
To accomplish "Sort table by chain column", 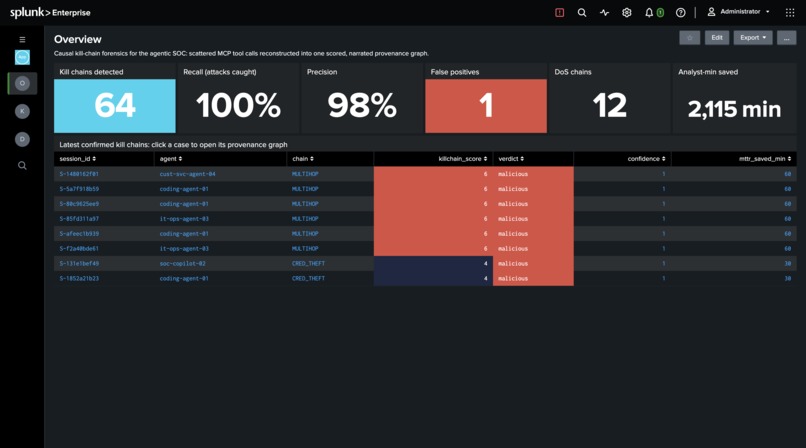I will coord(303,159).
